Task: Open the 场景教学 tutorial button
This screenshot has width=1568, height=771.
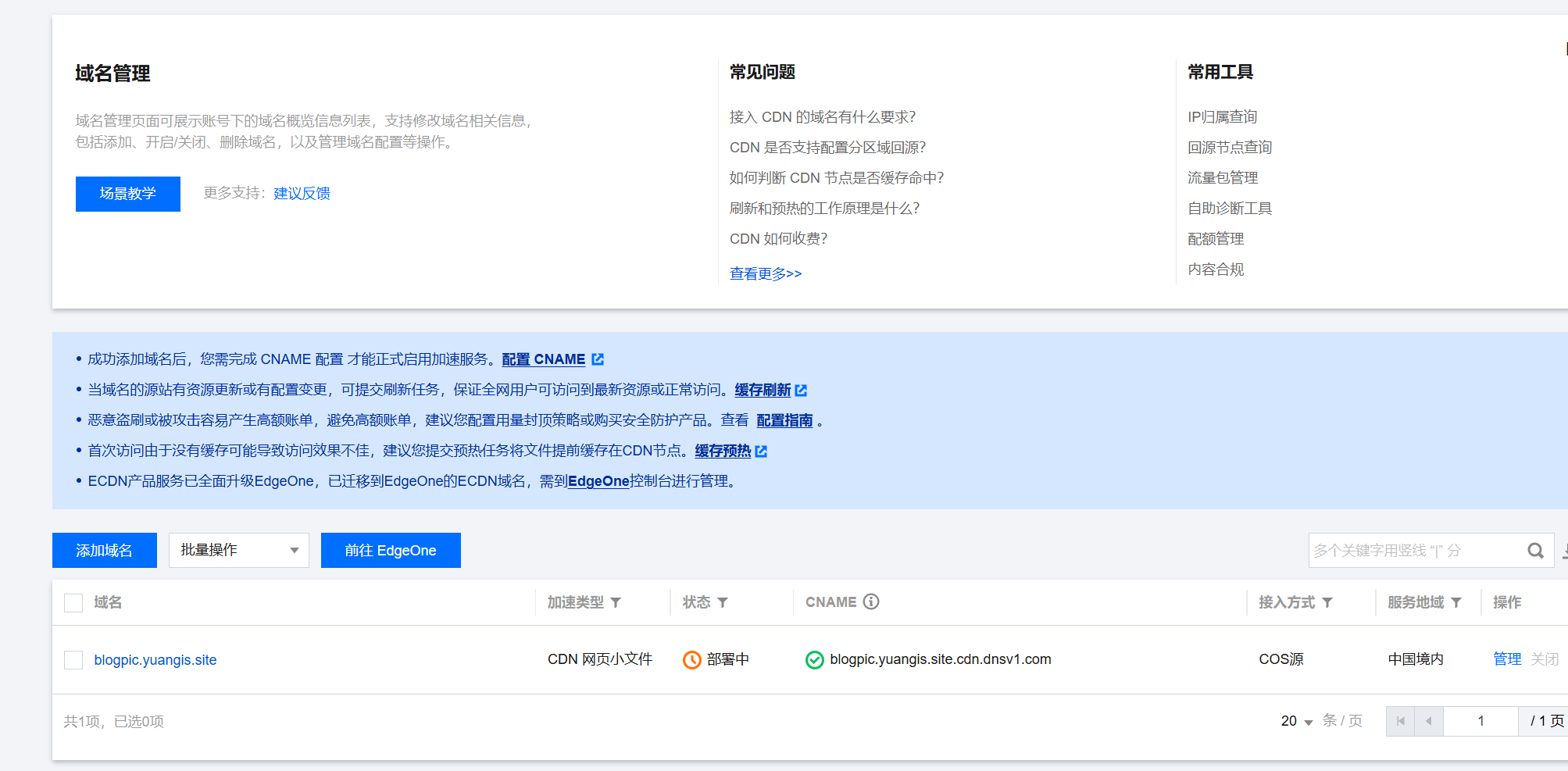Action: pyautogui.click(x=128, y=194)
